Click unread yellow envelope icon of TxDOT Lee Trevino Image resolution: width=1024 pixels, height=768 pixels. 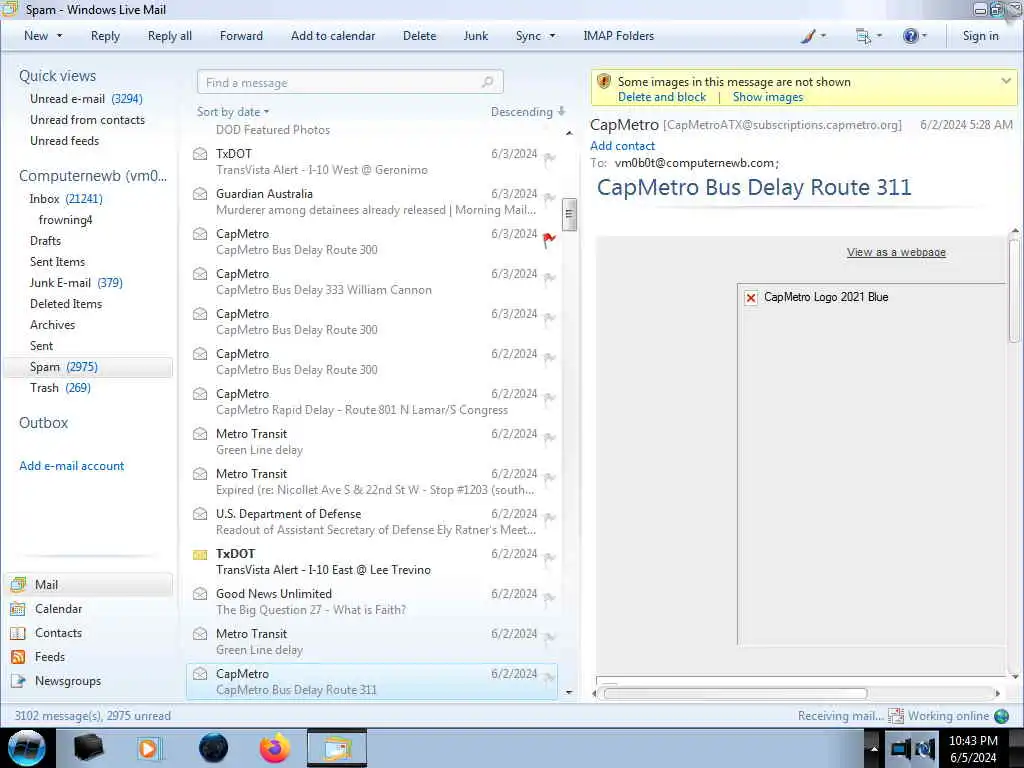[x=200, y=554]
